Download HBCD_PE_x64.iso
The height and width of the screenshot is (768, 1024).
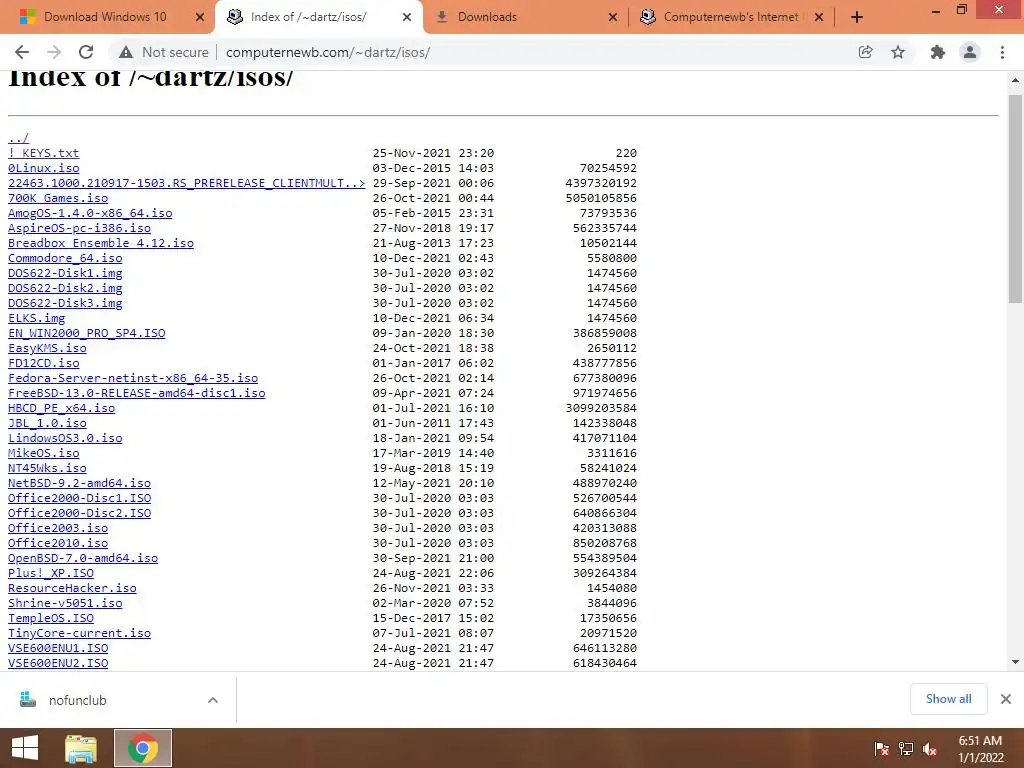click(x=61, y=408)
